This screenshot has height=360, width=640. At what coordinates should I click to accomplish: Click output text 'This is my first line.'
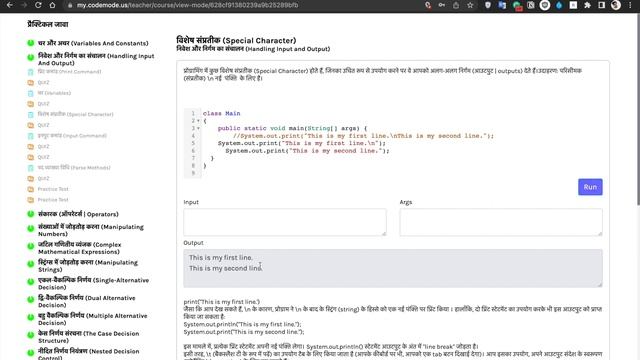coord(221,258)
